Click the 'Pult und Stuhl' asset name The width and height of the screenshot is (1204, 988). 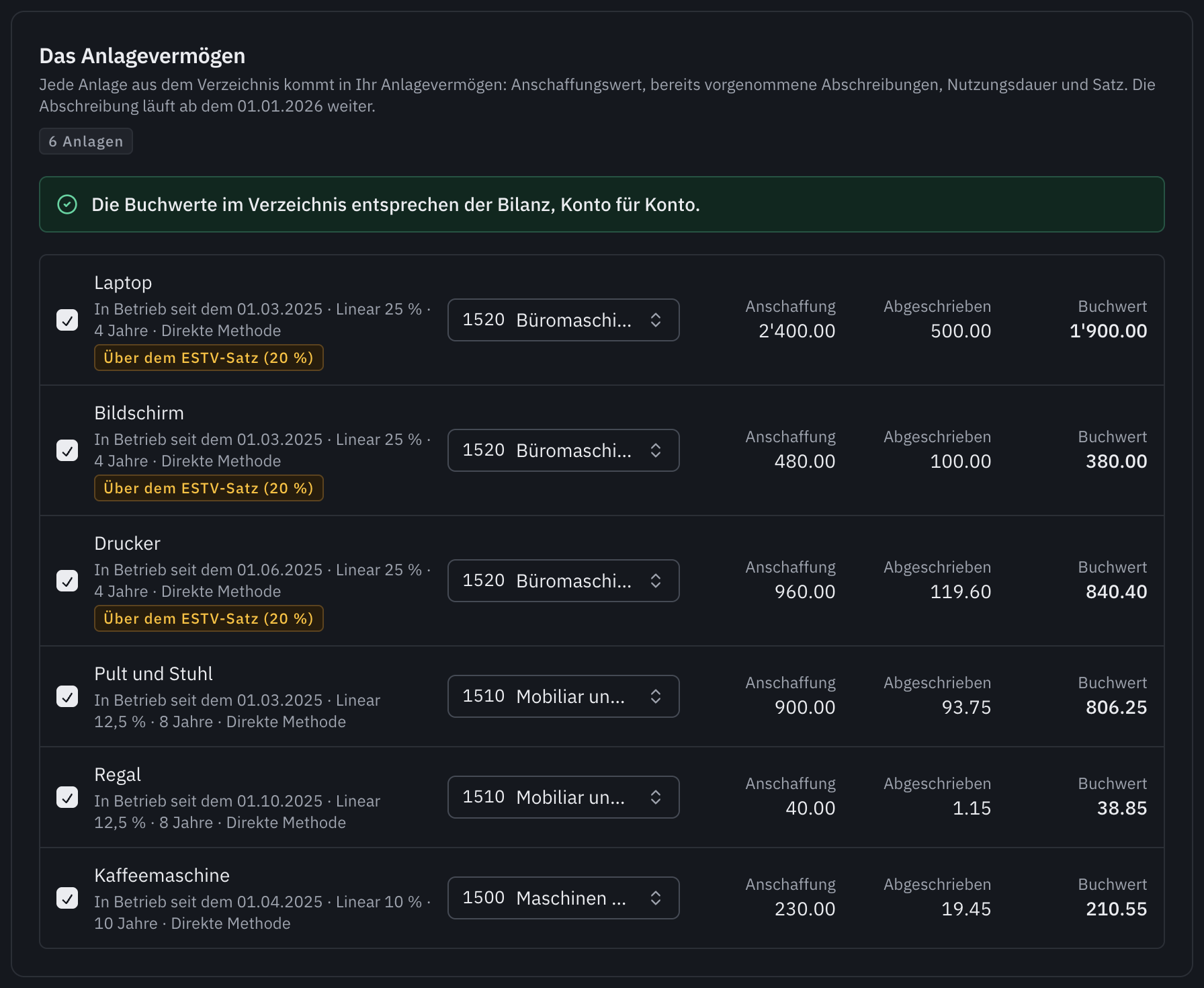pyautogui.click(x=153, y=673)
